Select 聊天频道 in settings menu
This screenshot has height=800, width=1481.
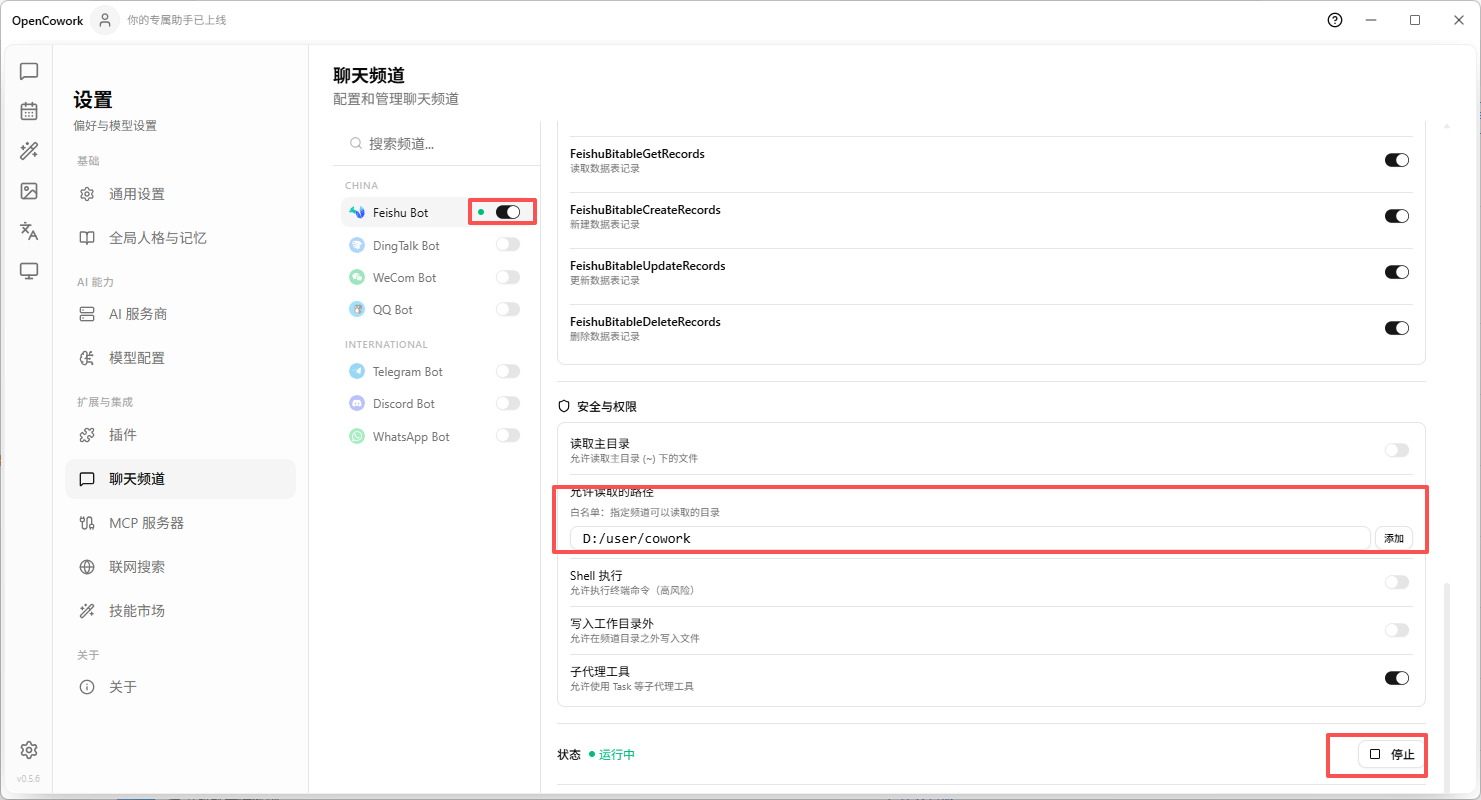tap(180, 479)
